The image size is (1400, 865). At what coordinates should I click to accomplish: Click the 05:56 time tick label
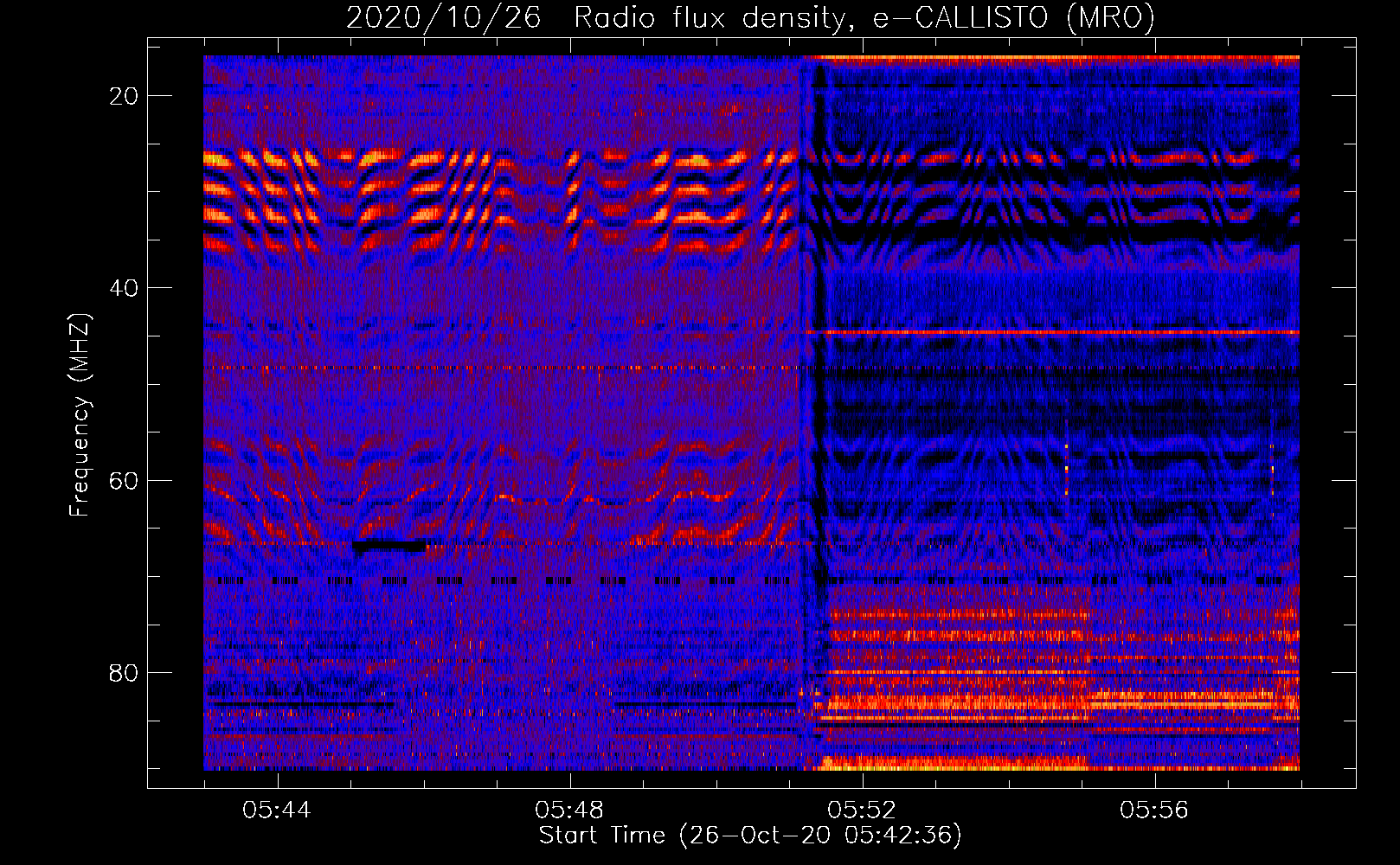(x=1154, y=811)
